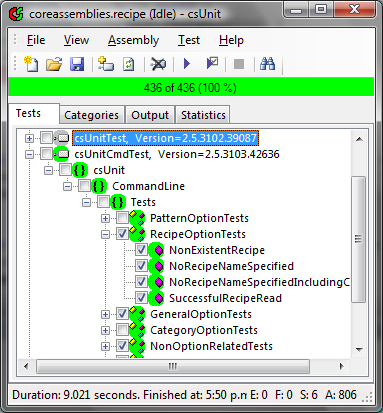Collapse the CommandLine namespace node
Image resolution: width=383 pixels, height=413 pixels.
point(68,186)
